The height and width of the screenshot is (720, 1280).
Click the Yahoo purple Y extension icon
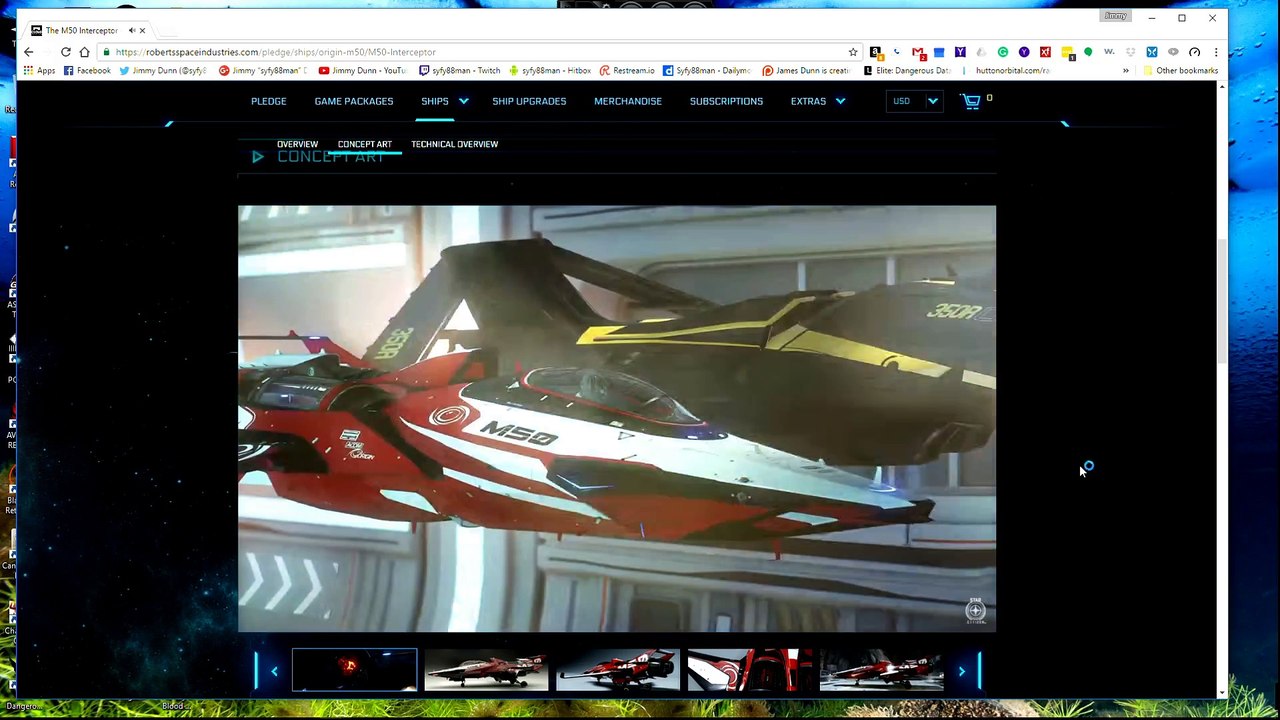(960, 52)
